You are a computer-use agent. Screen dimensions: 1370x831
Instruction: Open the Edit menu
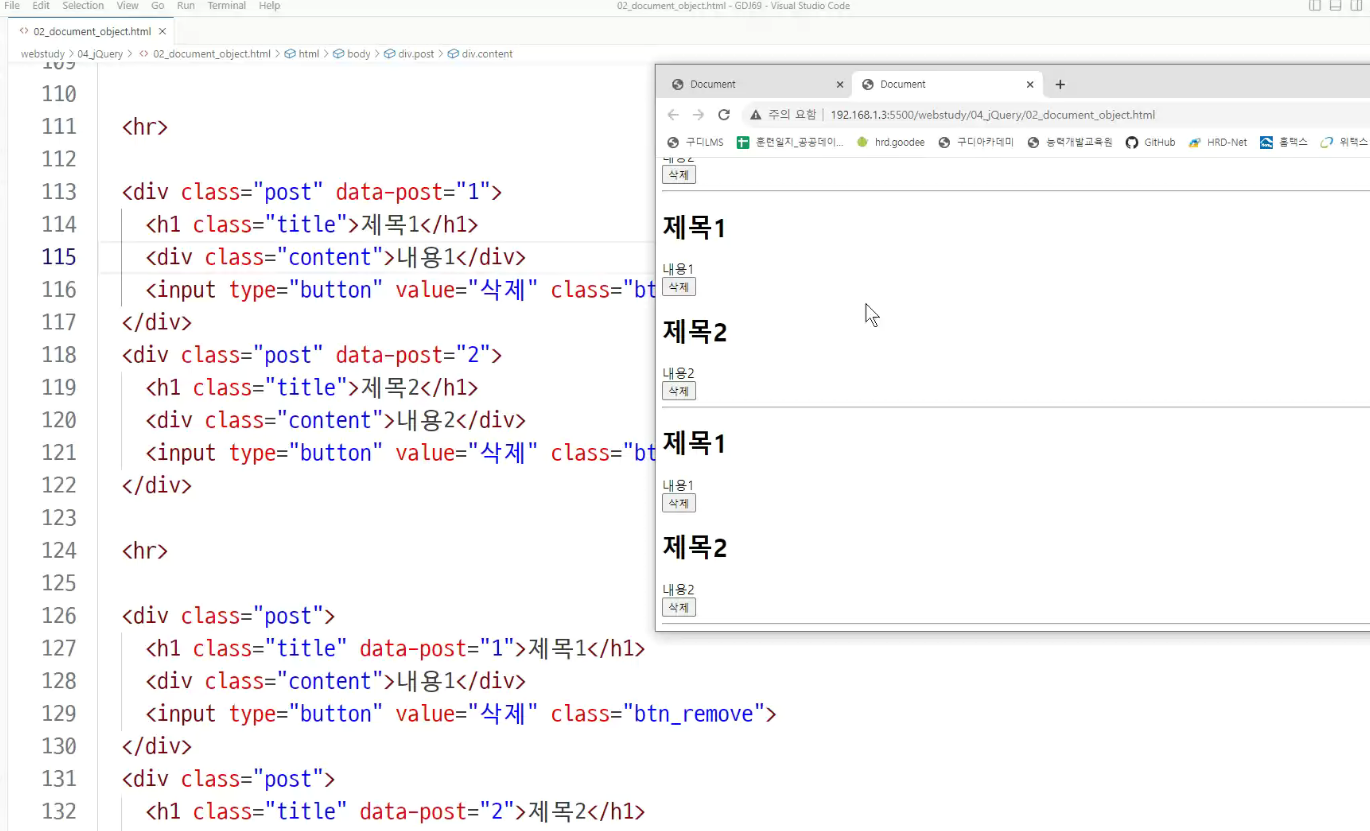pos(41,6)
